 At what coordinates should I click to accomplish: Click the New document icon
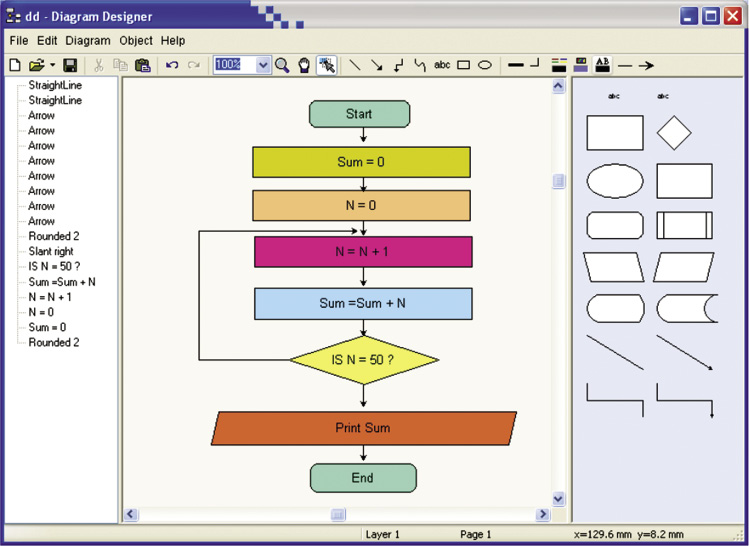15,65
